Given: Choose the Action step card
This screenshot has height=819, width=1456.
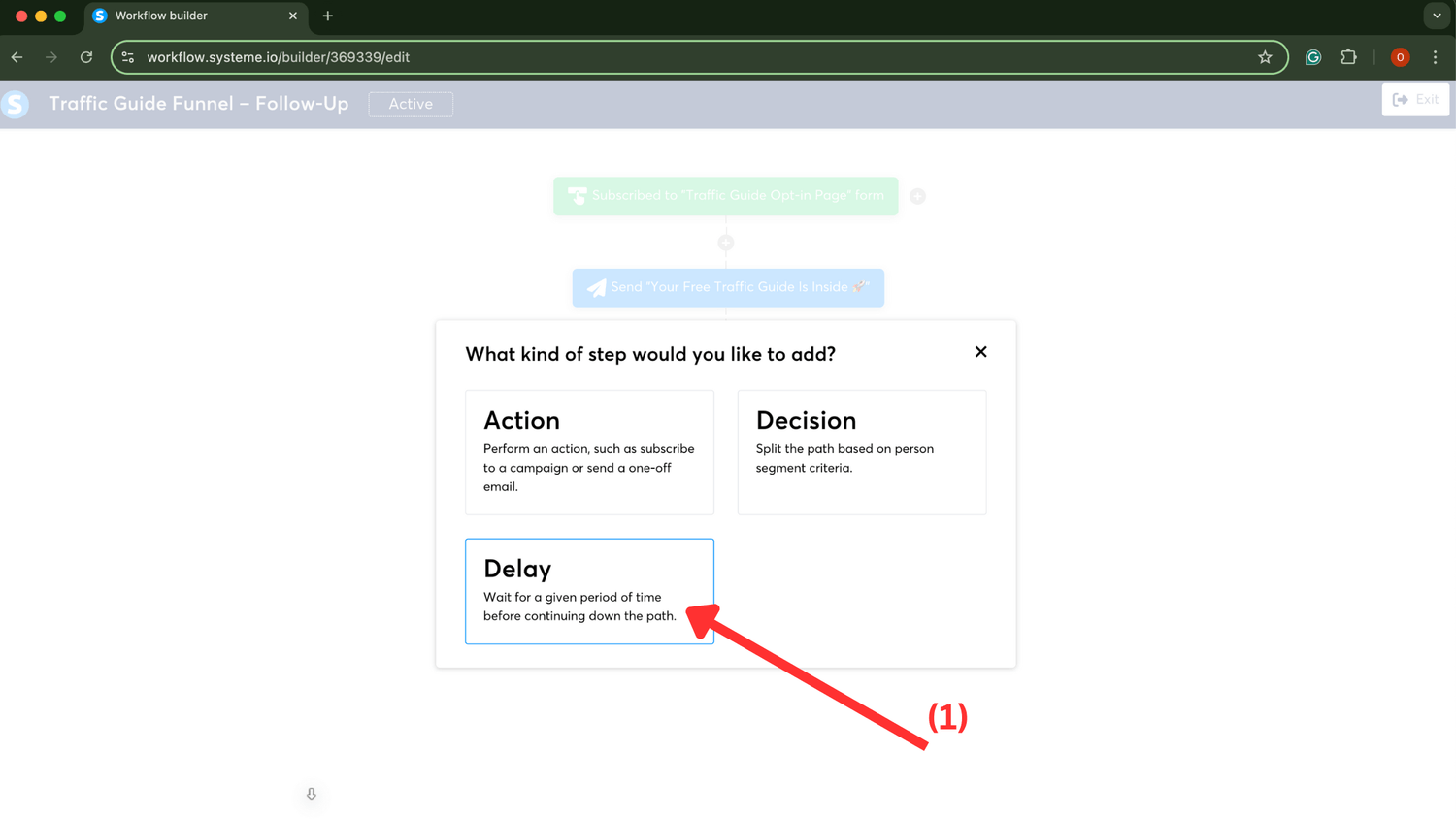Looking at the screenshot, I should [589, 452].
